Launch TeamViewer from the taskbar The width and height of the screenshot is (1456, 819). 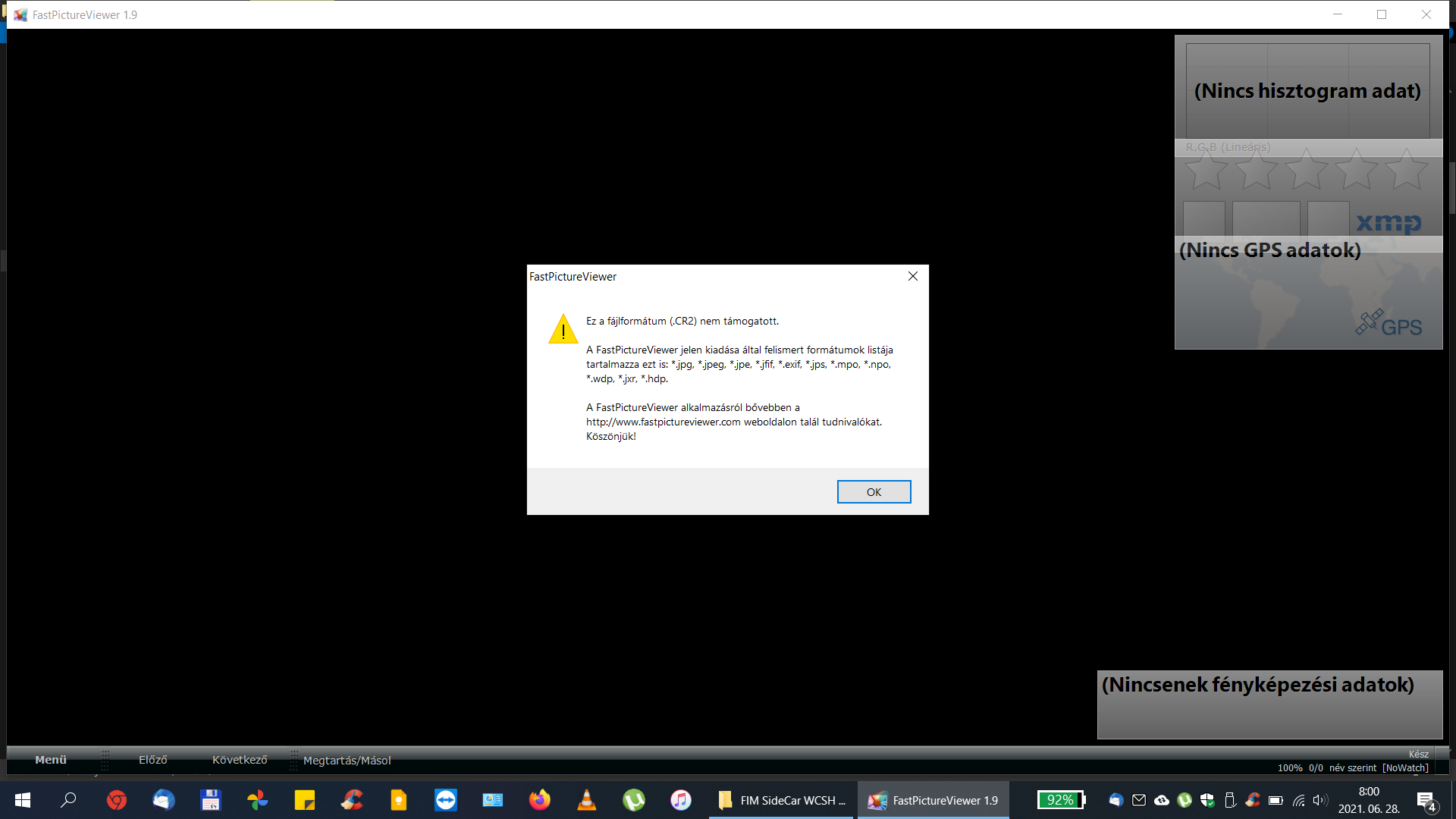[446, 800]
